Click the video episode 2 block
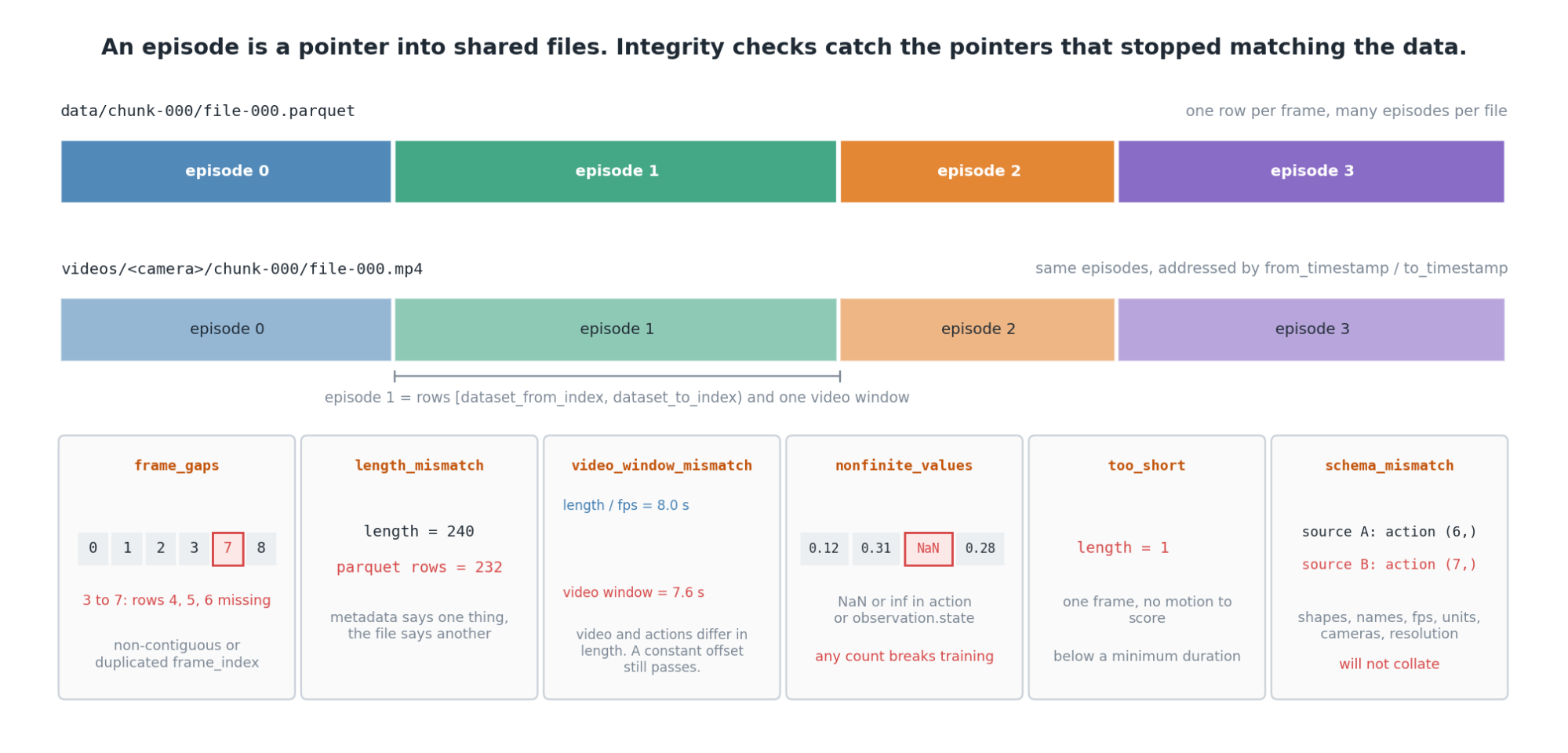The width and height of the screenshot is (1568, 753). (x=977, y=329)
